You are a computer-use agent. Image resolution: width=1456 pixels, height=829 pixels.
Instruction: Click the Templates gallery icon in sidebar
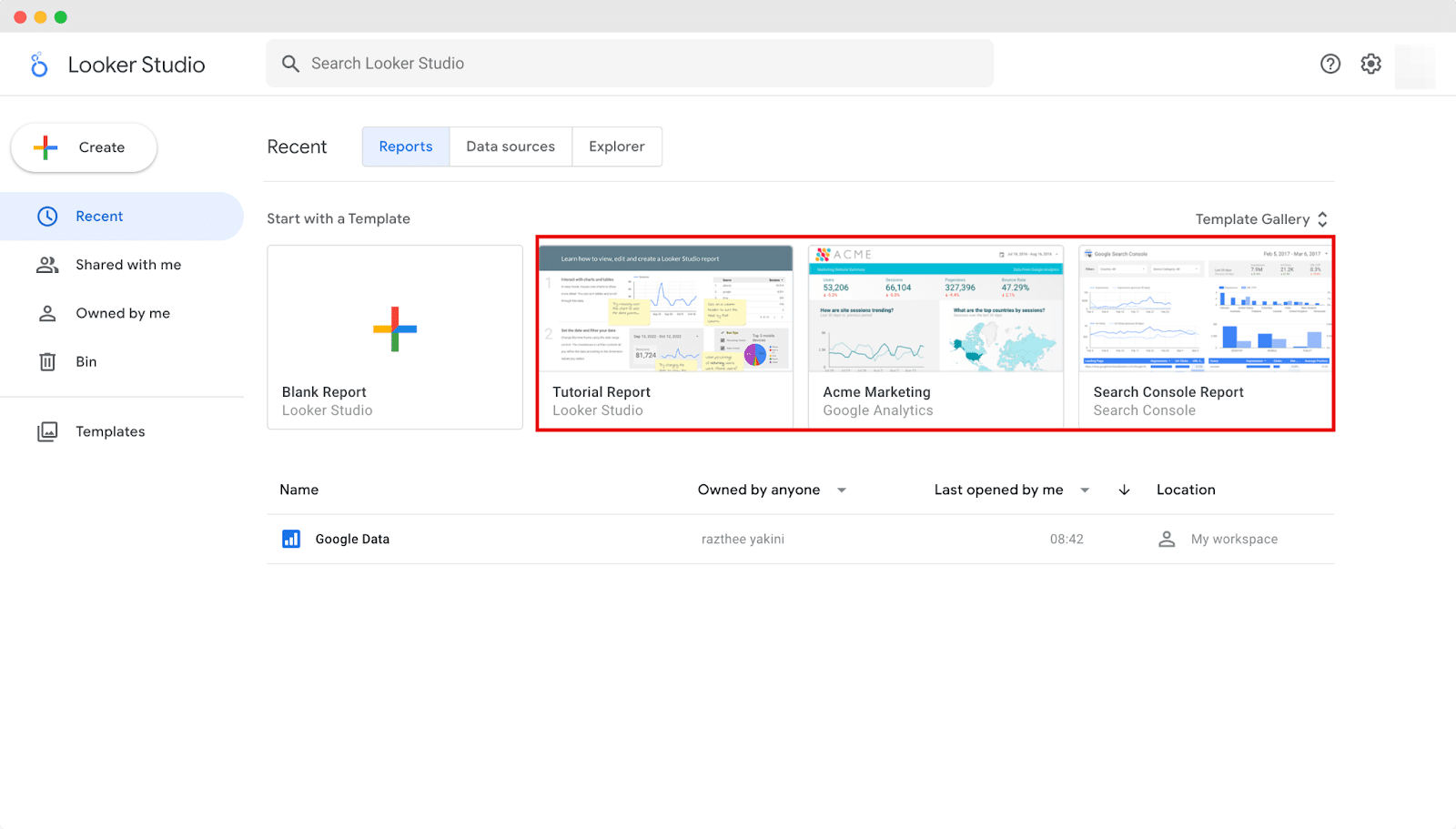coord(47,431)
